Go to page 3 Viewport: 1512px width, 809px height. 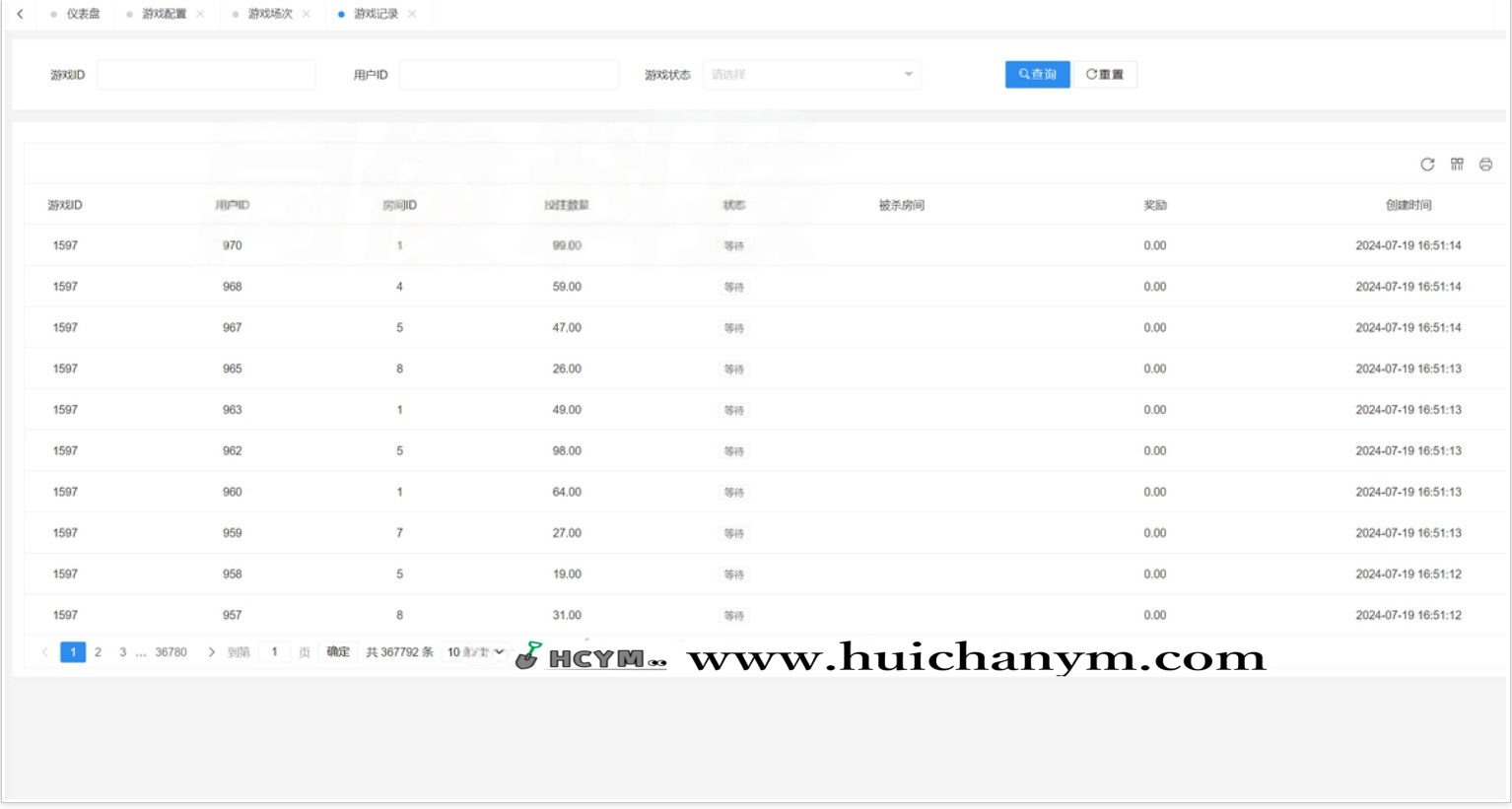[123, 652]
